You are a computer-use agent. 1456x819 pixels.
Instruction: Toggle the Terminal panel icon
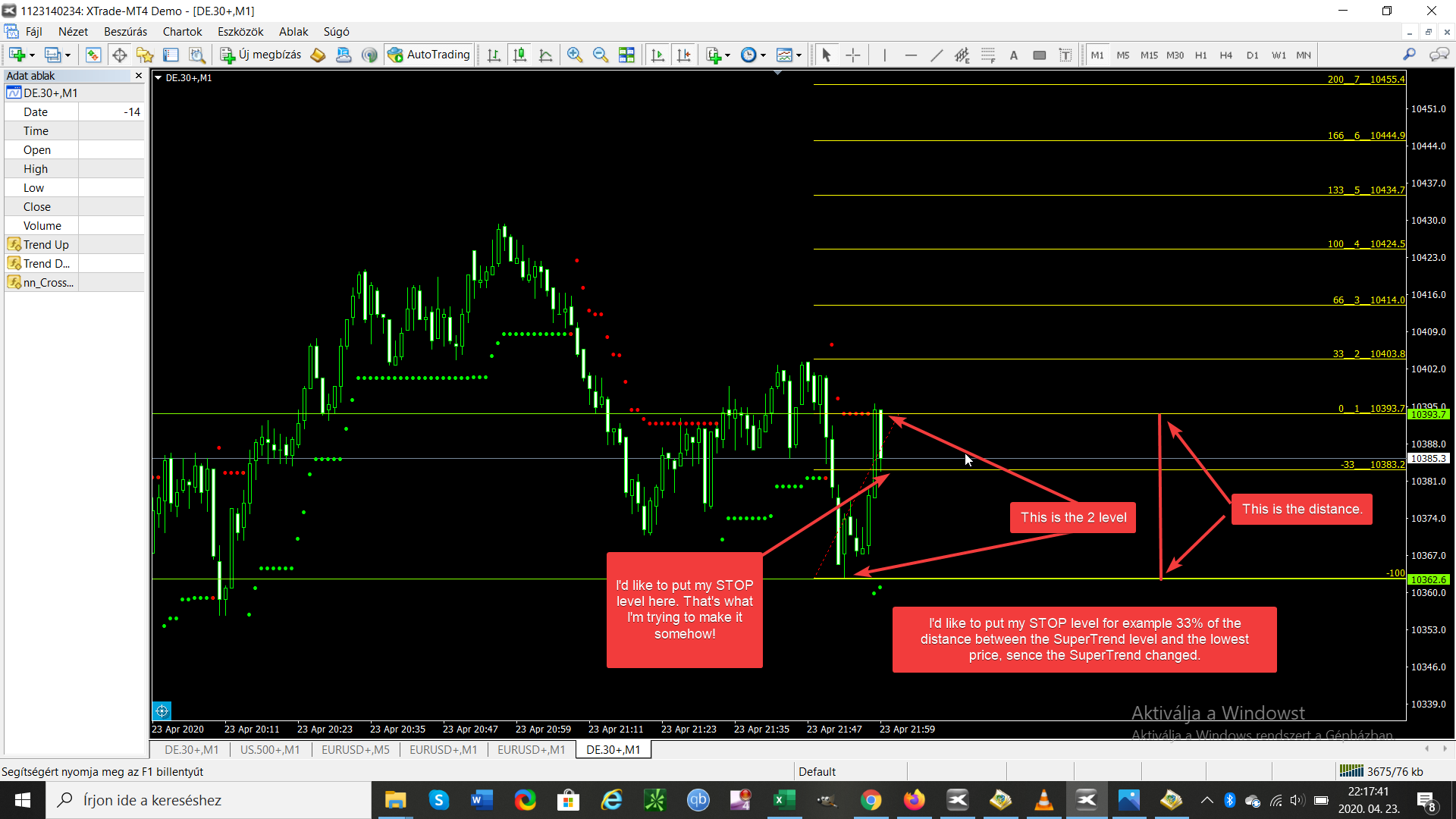click(x=171, y=55)
